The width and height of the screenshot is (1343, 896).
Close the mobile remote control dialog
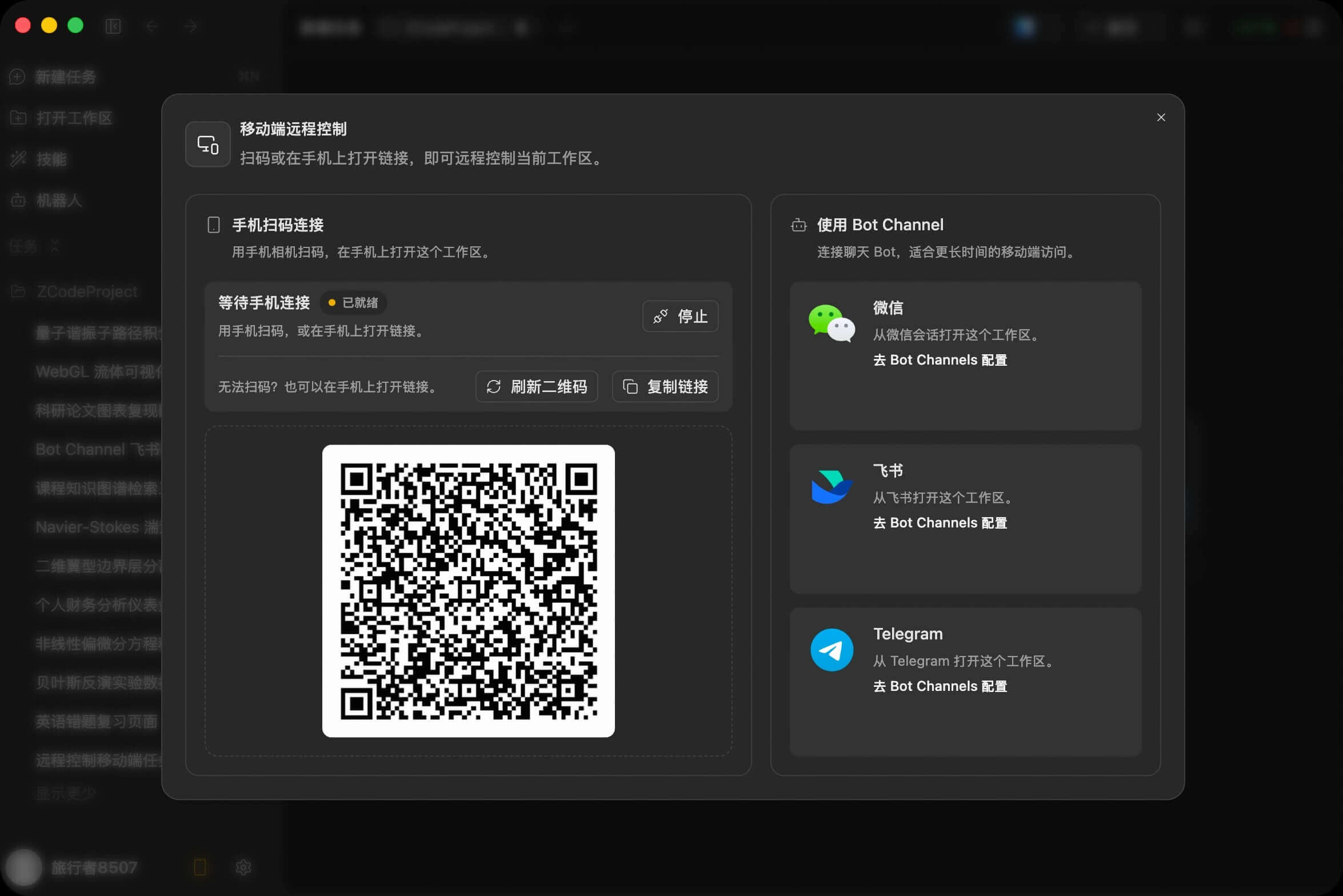click(x=1161, y=118)
